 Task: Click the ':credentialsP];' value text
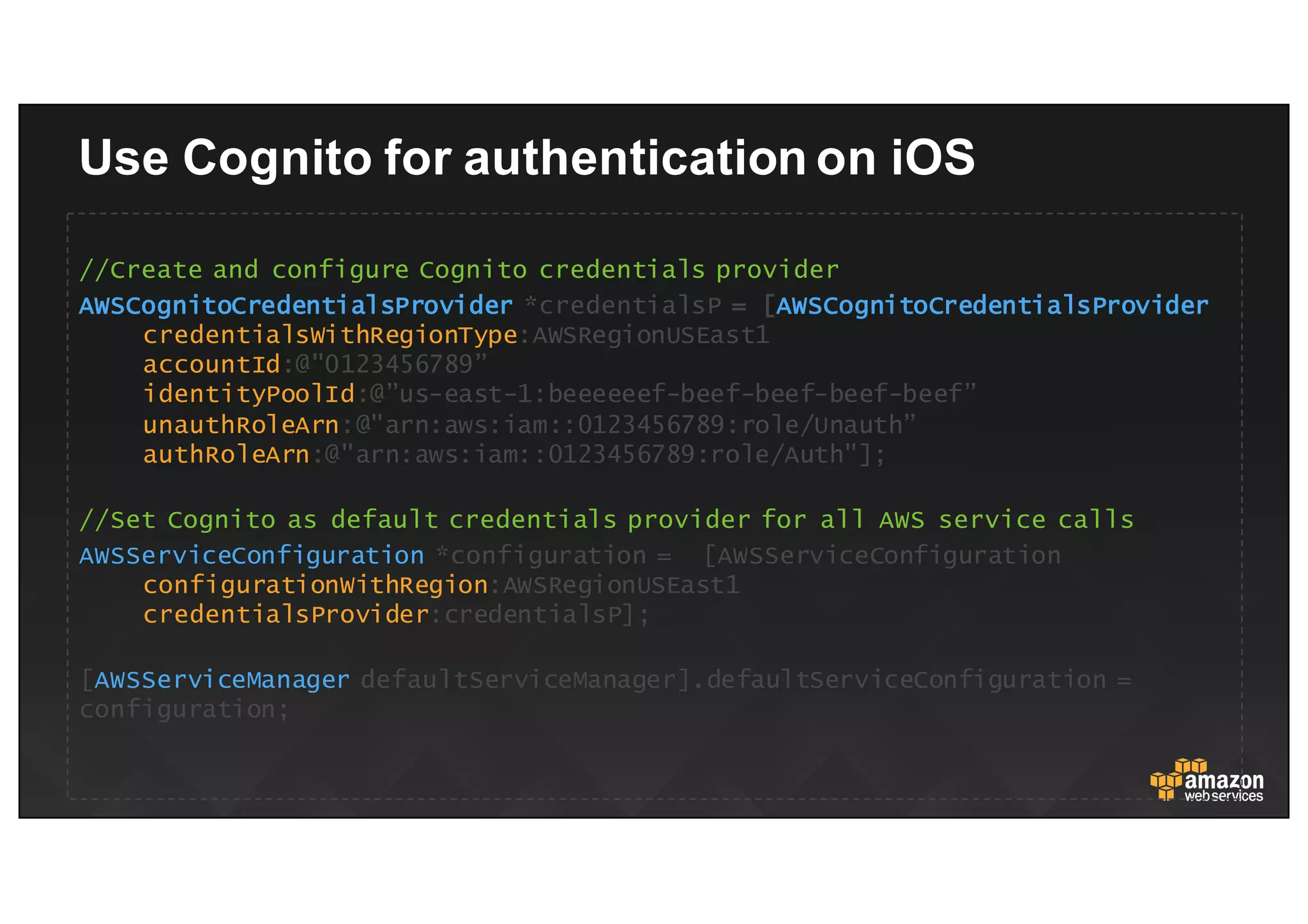[540, 615]
